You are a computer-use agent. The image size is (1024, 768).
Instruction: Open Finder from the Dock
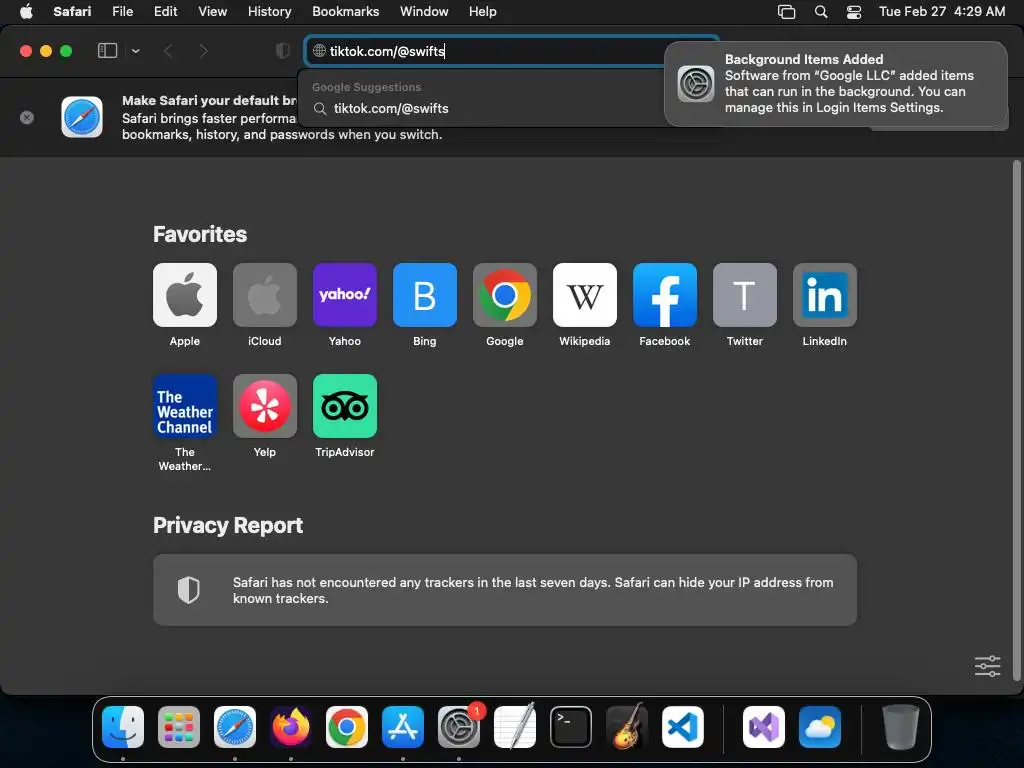pos(123,727)
